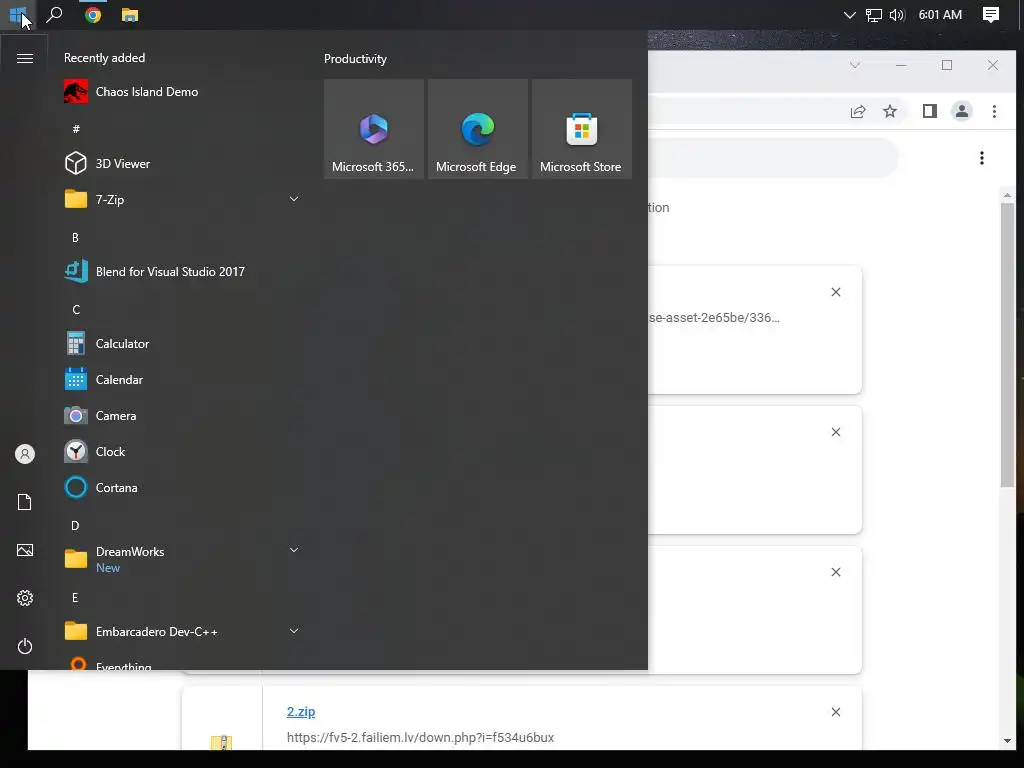Viewport: 1024px width, 768px height.
Task: Launch 3D Viewer app
Action: (x=182, y=163)
